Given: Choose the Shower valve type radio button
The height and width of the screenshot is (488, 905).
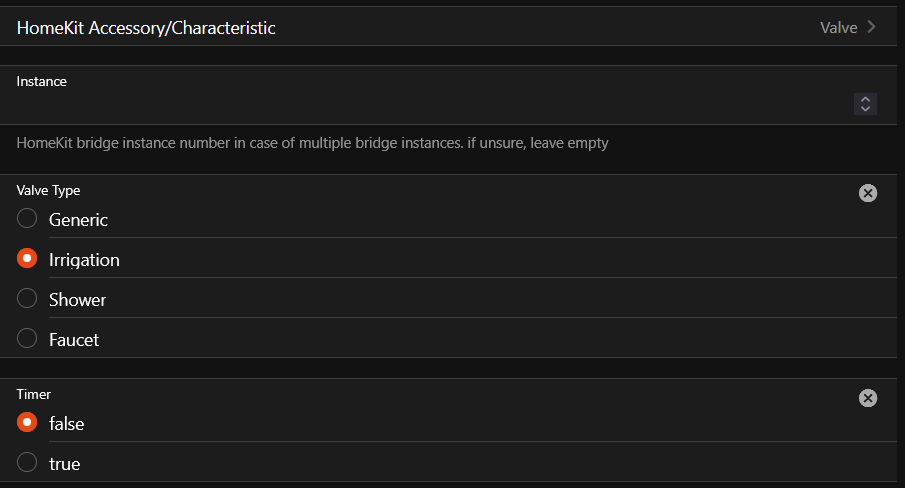Looking at the screenshot, I should pyautogui.click(x=27, y=299).
